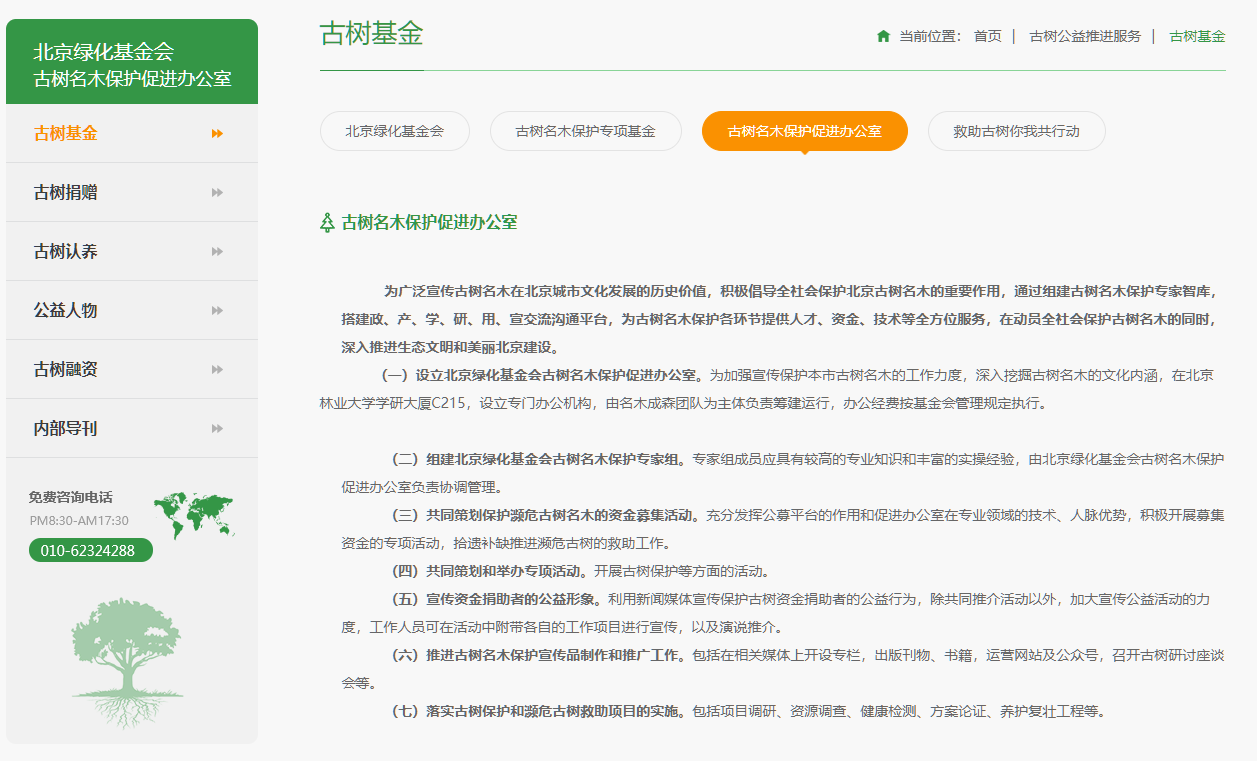Image resolution: width=1257 pixels, height=761 pixels.
Task: Open the 公益人物 sidebar menu
Action: coord(132,311)
